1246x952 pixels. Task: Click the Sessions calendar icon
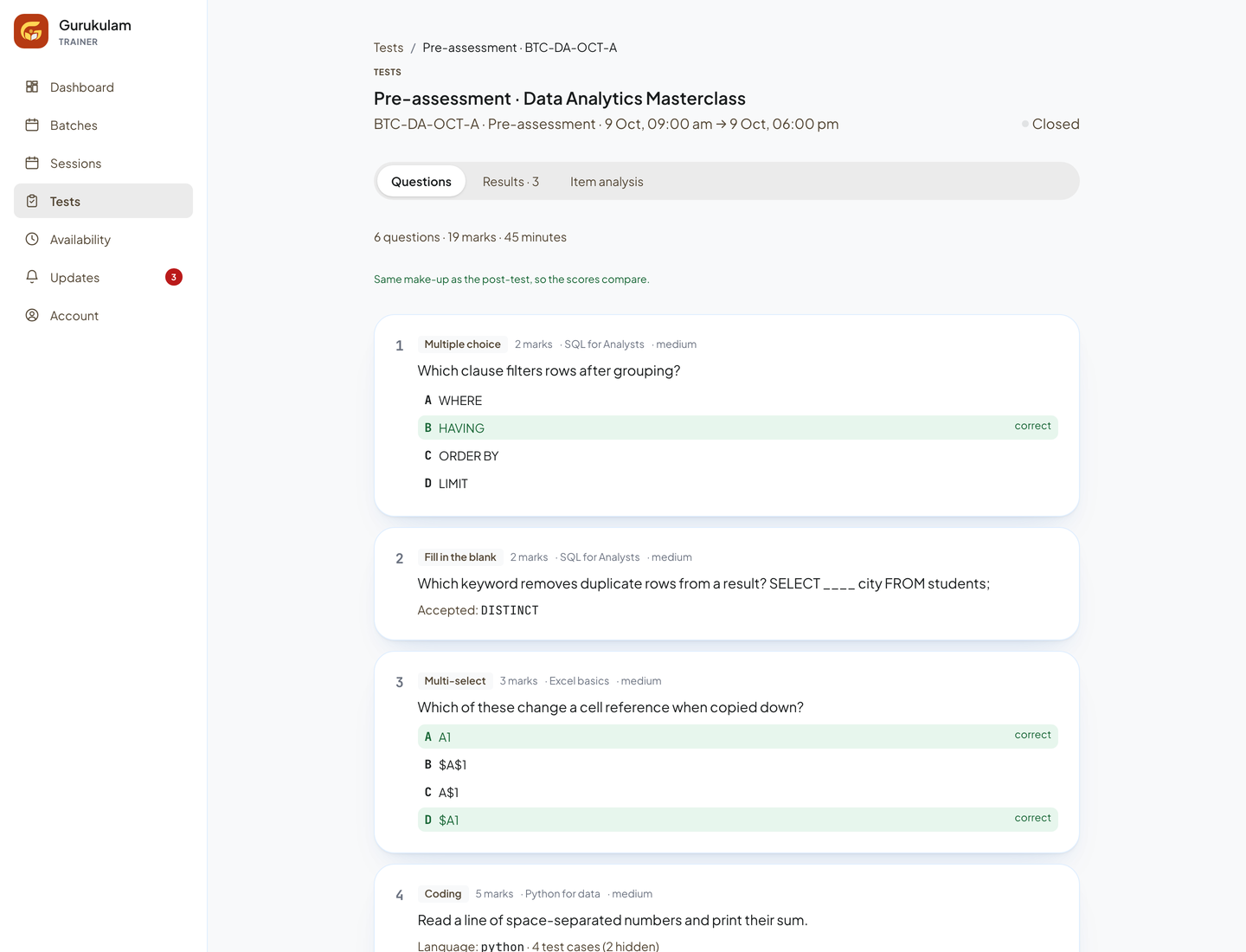pos(32,163)
